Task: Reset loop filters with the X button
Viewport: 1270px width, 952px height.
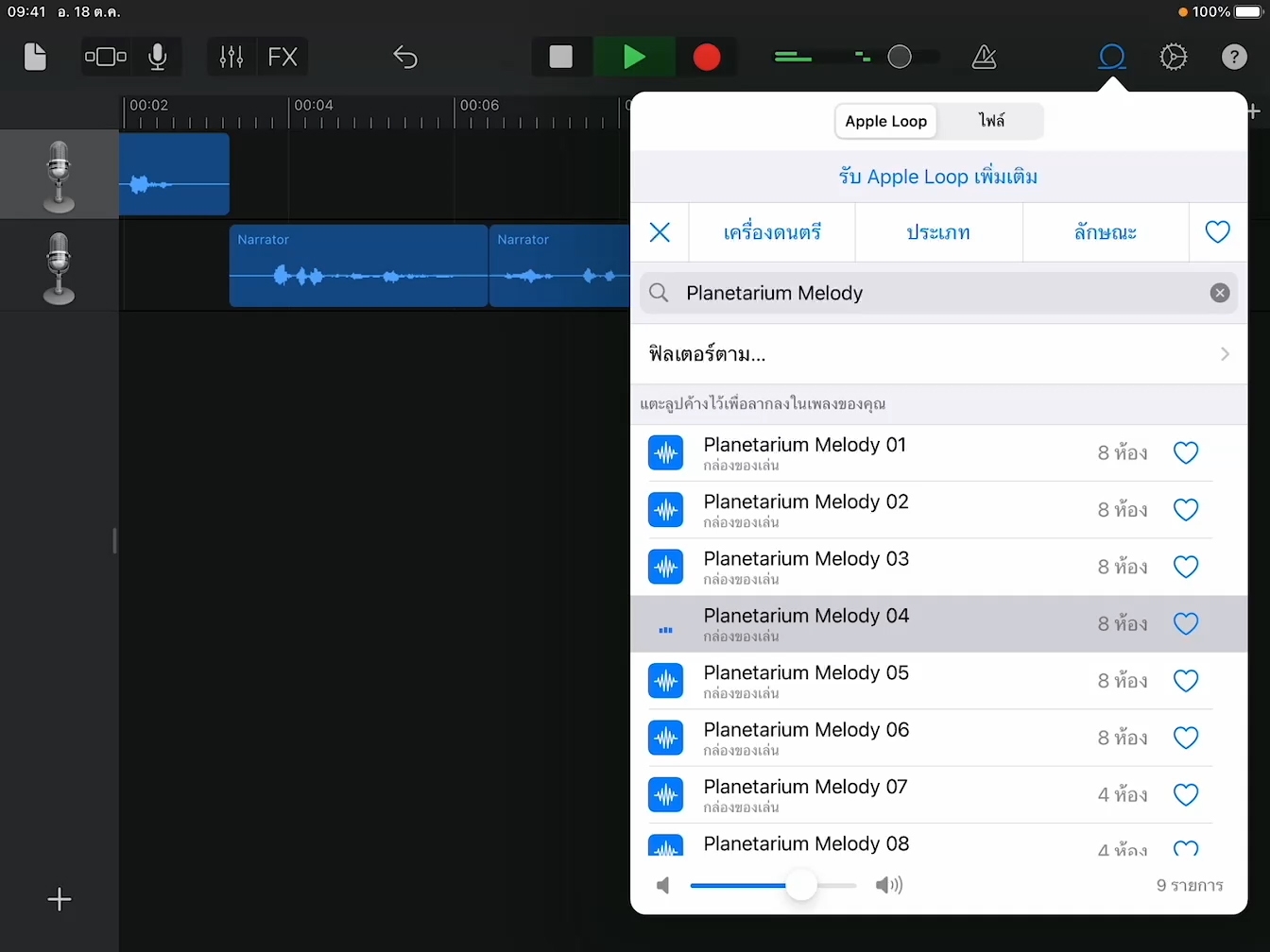Action: pyautogui.click(x=660, y=232)
